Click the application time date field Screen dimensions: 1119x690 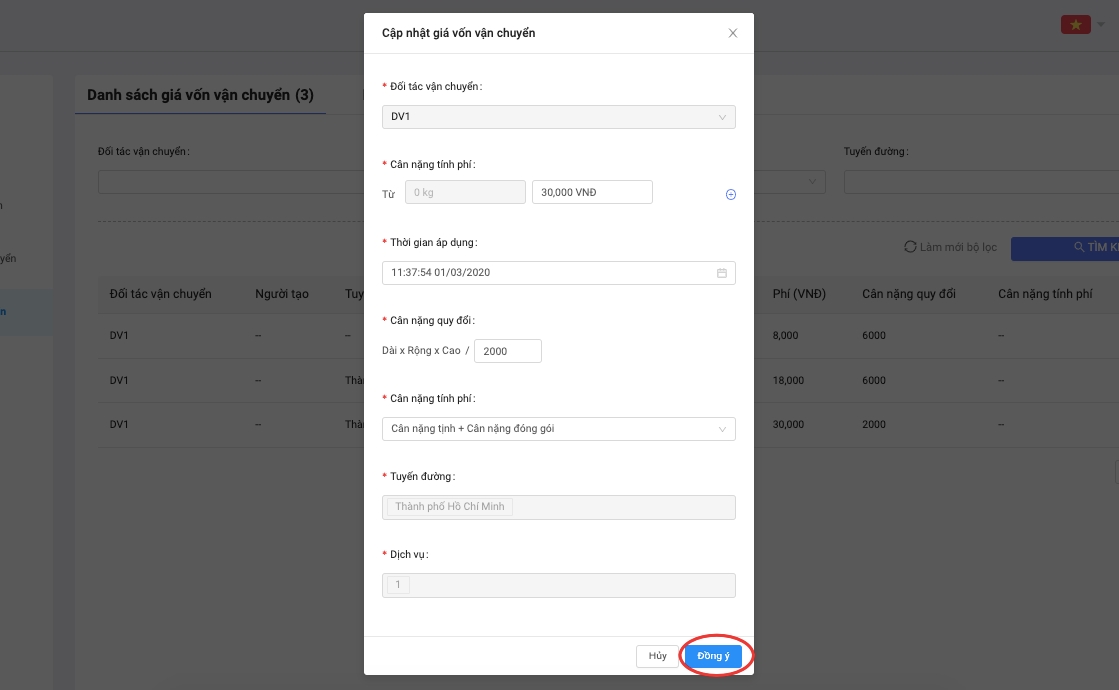coord(548,273)
